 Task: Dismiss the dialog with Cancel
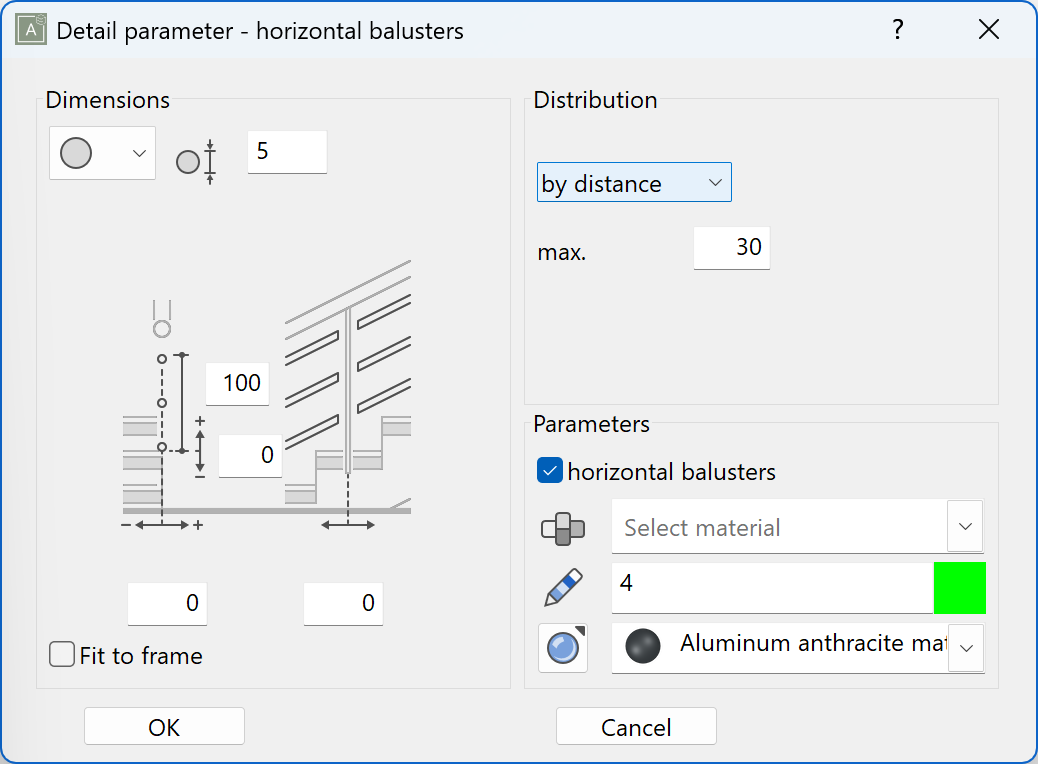tap(636, 725)
